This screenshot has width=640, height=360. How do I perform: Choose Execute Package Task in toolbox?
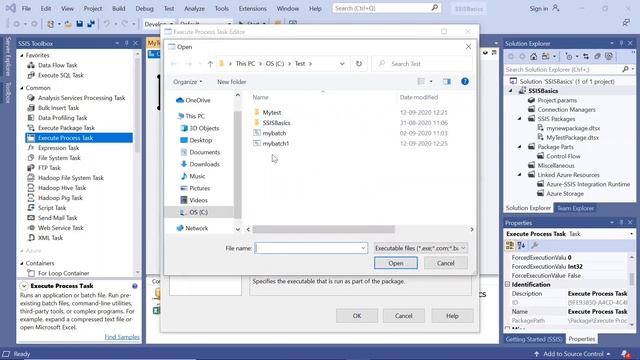[66, 128]
